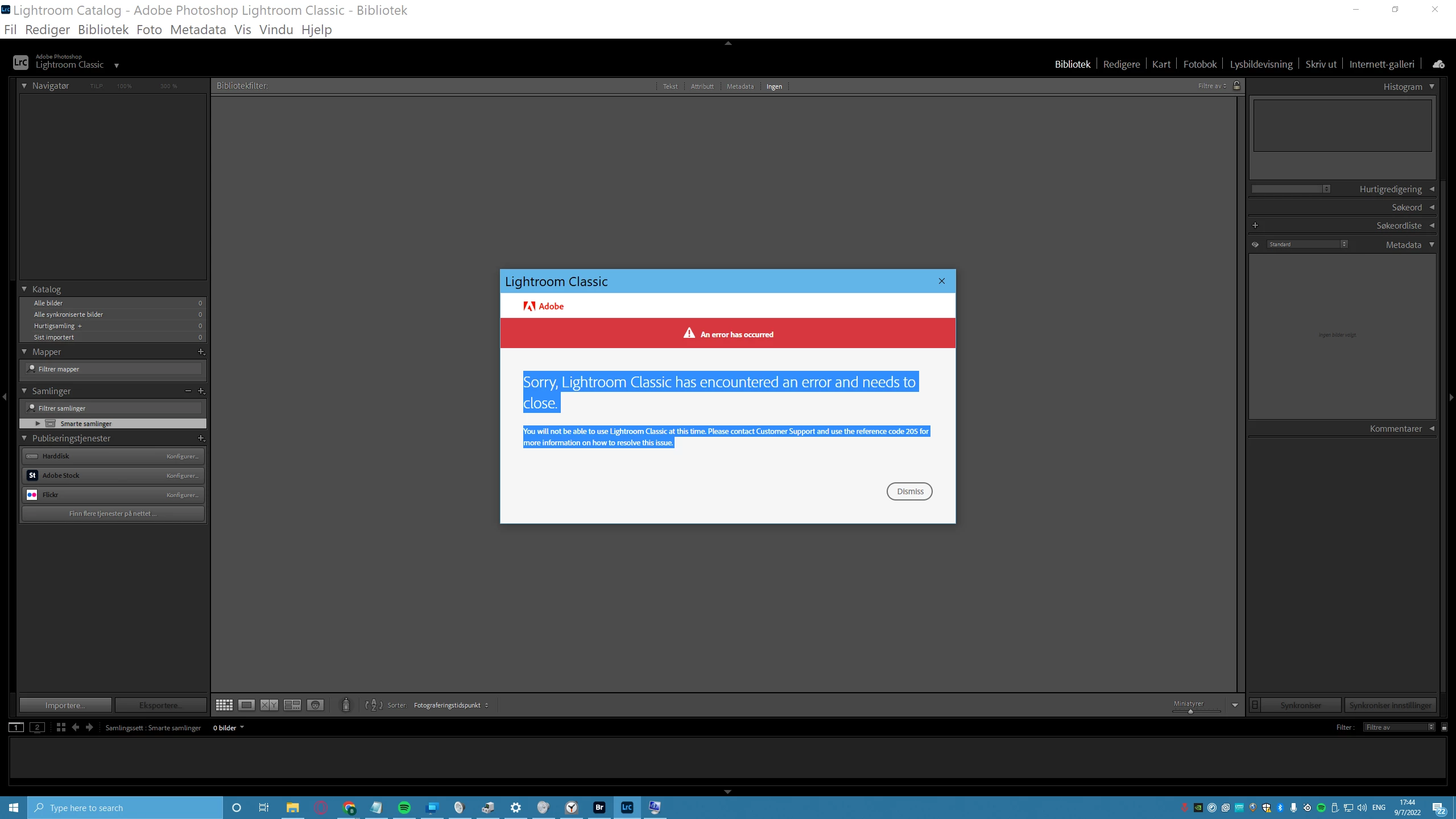Open People view face icon
Screen dimensions: 1456x819
tap(315, 705)
